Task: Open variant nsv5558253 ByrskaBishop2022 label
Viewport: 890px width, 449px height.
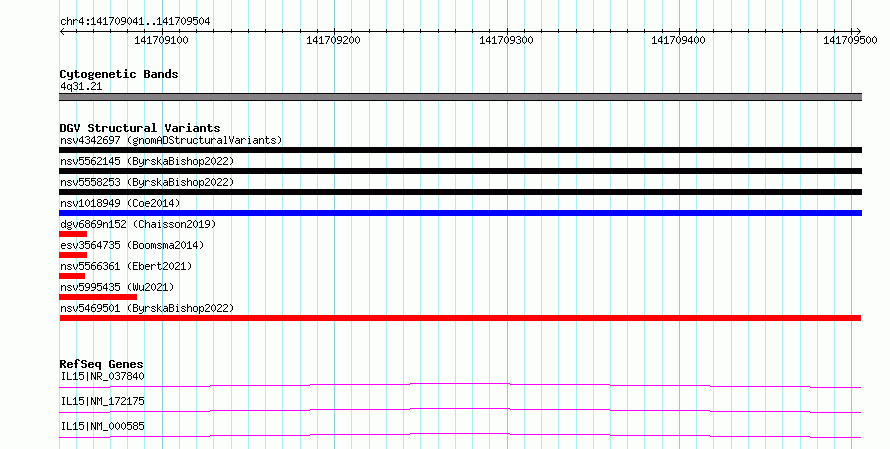Action: 147,182
